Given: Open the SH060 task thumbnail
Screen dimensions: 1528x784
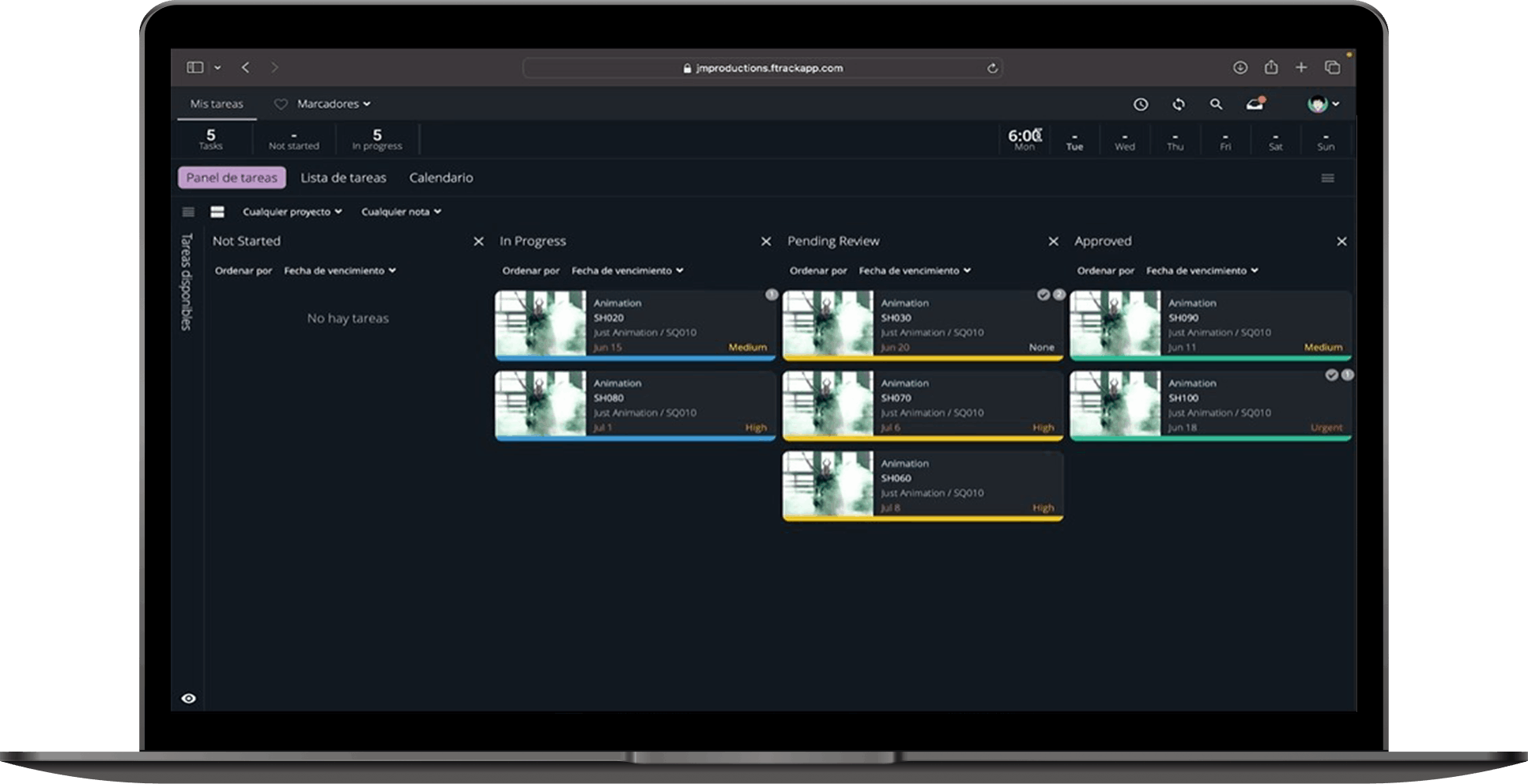Looking at the screenshot, I should [x=828, y=484].
